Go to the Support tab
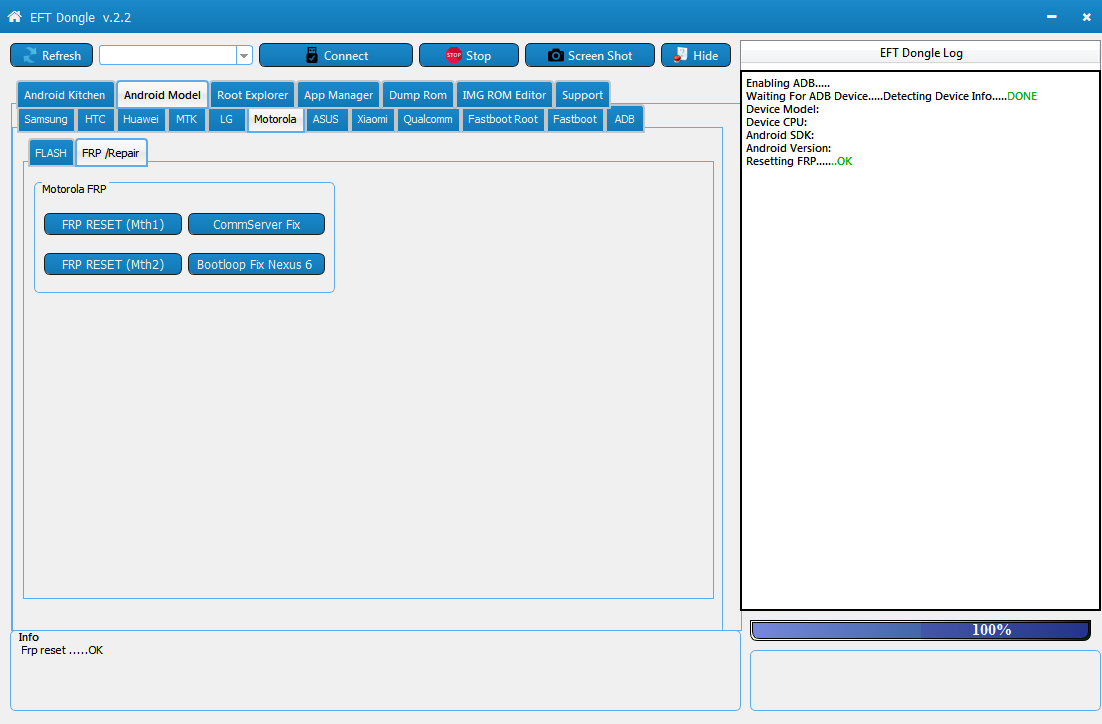 (582, 95)
